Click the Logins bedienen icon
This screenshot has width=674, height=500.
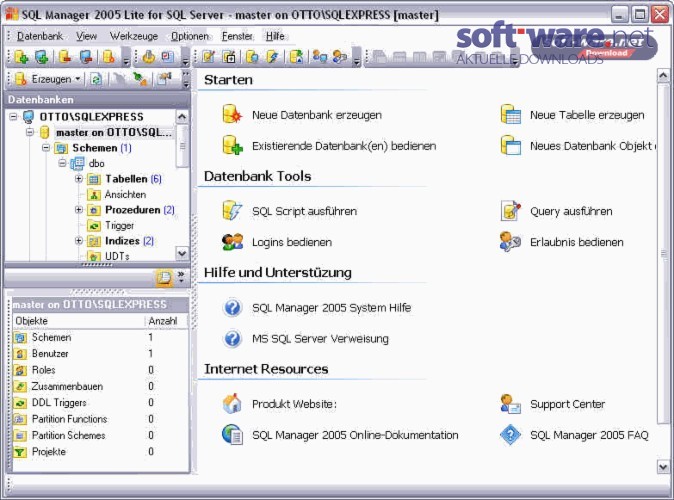tap(232, 242)
